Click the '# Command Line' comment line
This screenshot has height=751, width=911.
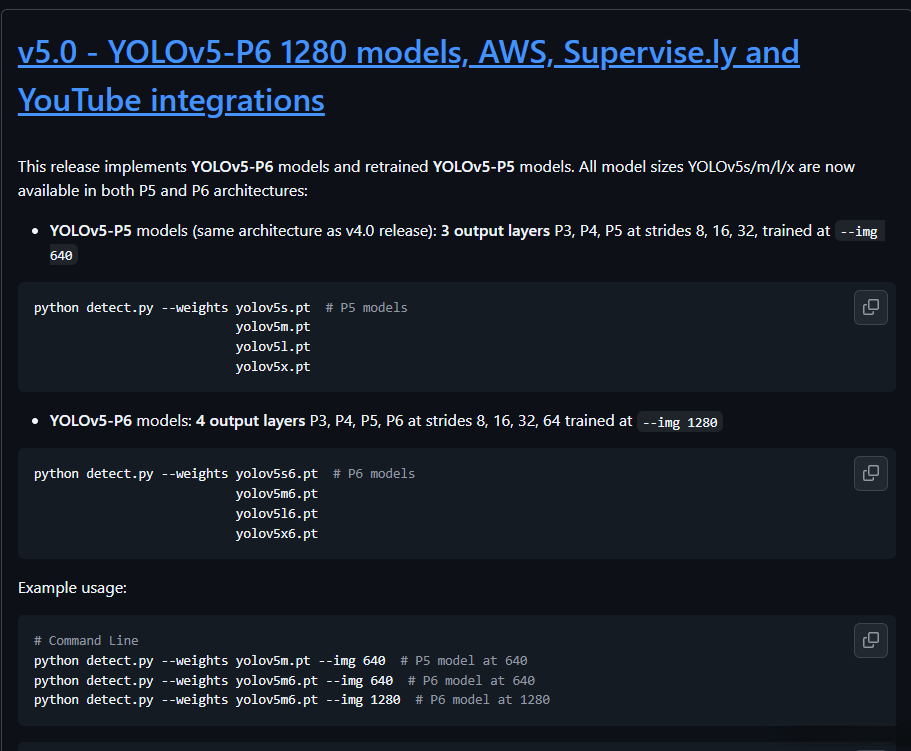pyautogui.click(x=86, y=641)
